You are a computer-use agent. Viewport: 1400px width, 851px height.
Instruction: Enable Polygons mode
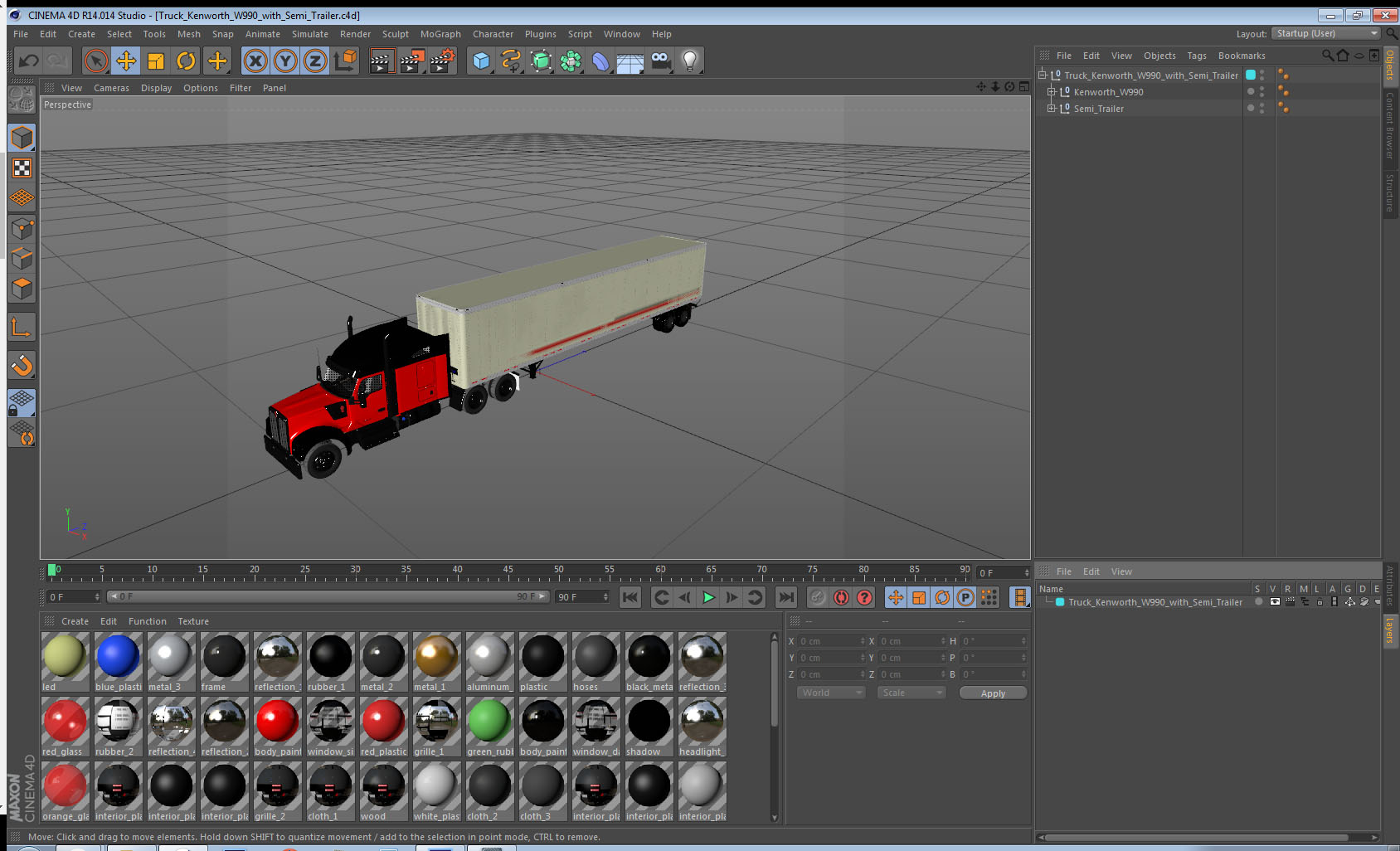point(22,288)
